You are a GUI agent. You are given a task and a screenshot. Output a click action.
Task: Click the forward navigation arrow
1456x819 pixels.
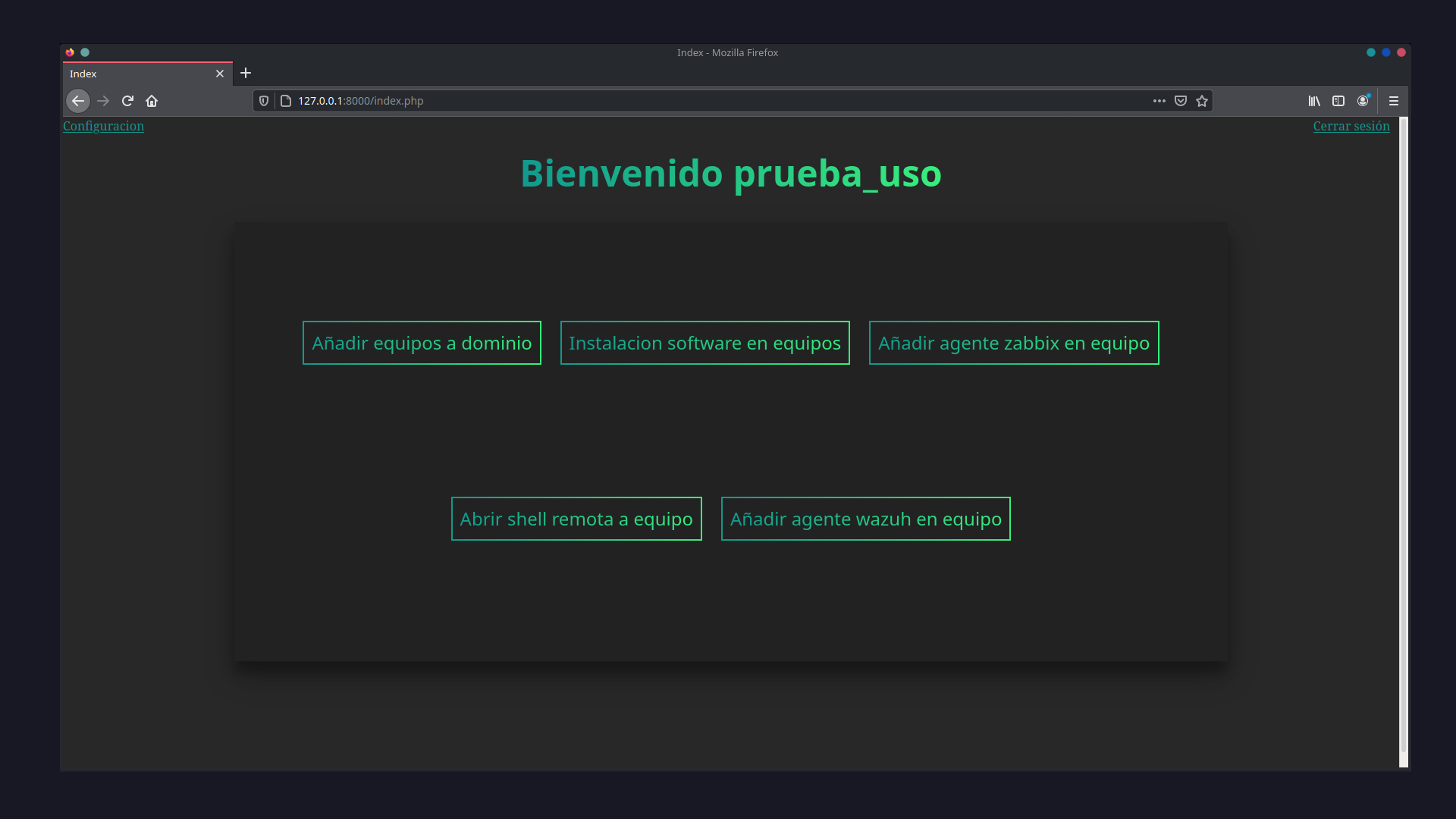[103, 101]
